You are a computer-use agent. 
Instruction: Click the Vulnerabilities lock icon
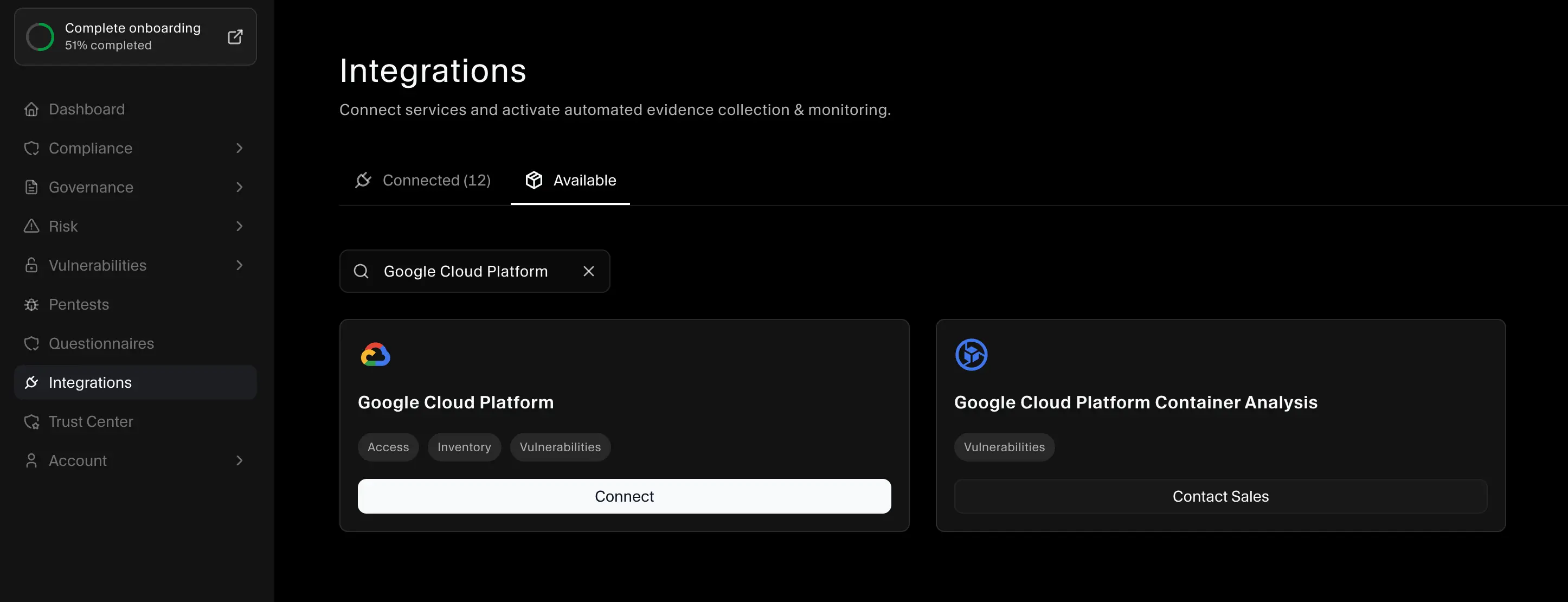(x=31, y=265)
